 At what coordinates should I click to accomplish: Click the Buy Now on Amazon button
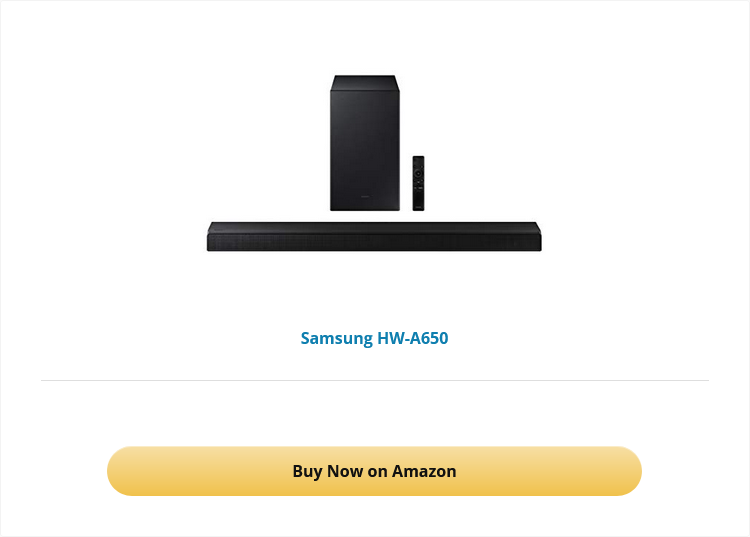tap(374, 471)
